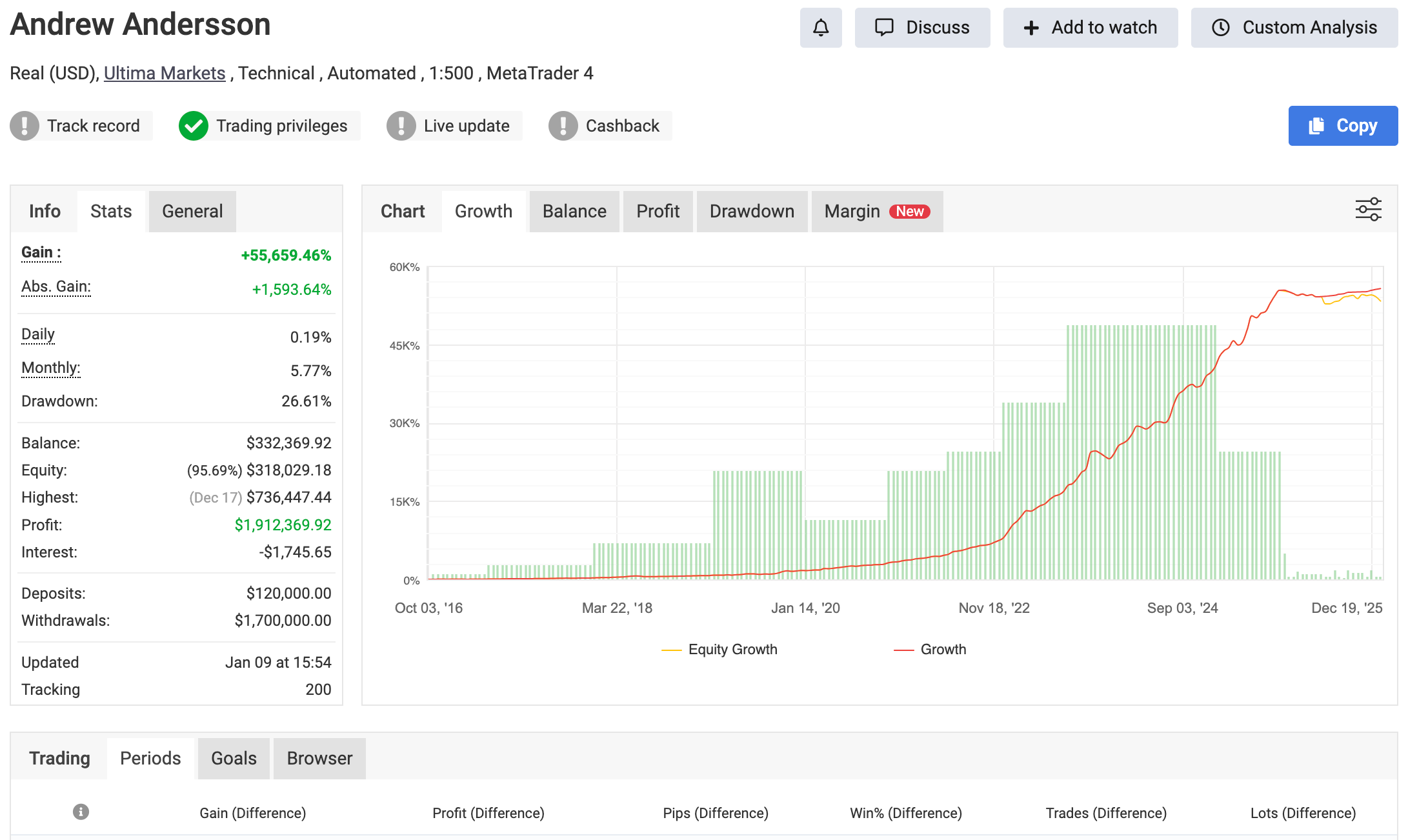Click the +55,659.46% gain value
This screenshot has height=840, width=1408.
click(x=286, y=255)
